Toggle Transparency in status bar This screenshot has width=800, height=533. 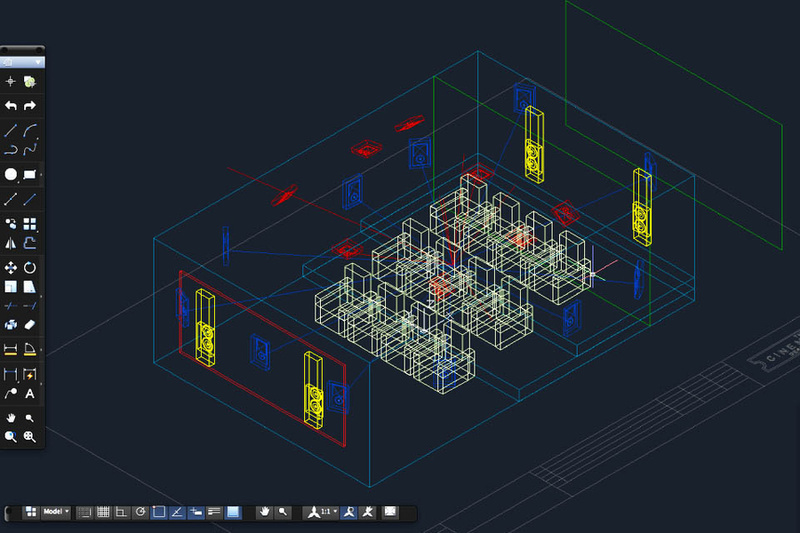click(x=233, y=512)
